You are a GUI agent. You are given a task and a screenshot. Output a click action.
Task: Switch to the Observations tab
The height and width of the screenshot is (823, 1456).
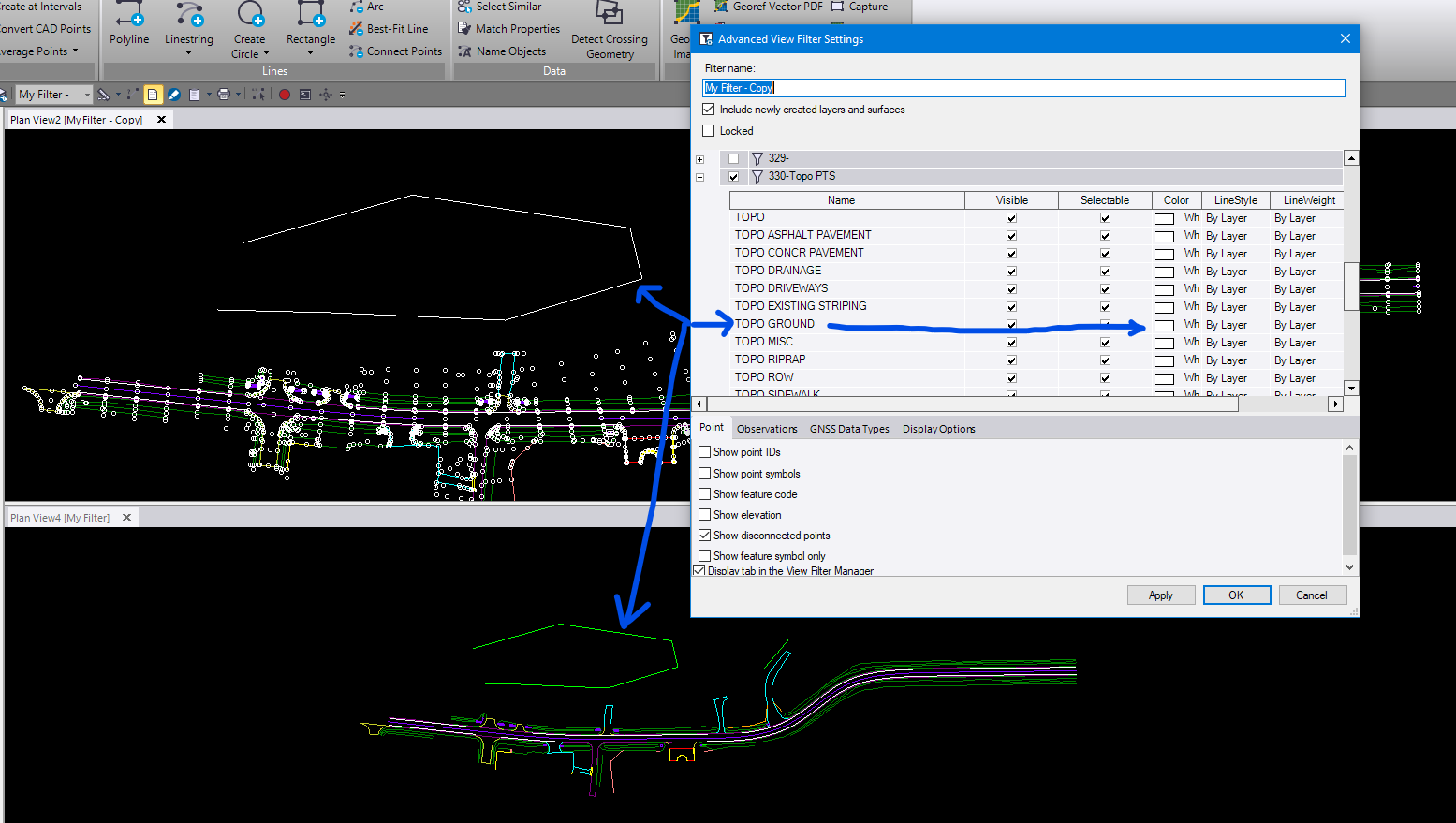tap(767, 429)
